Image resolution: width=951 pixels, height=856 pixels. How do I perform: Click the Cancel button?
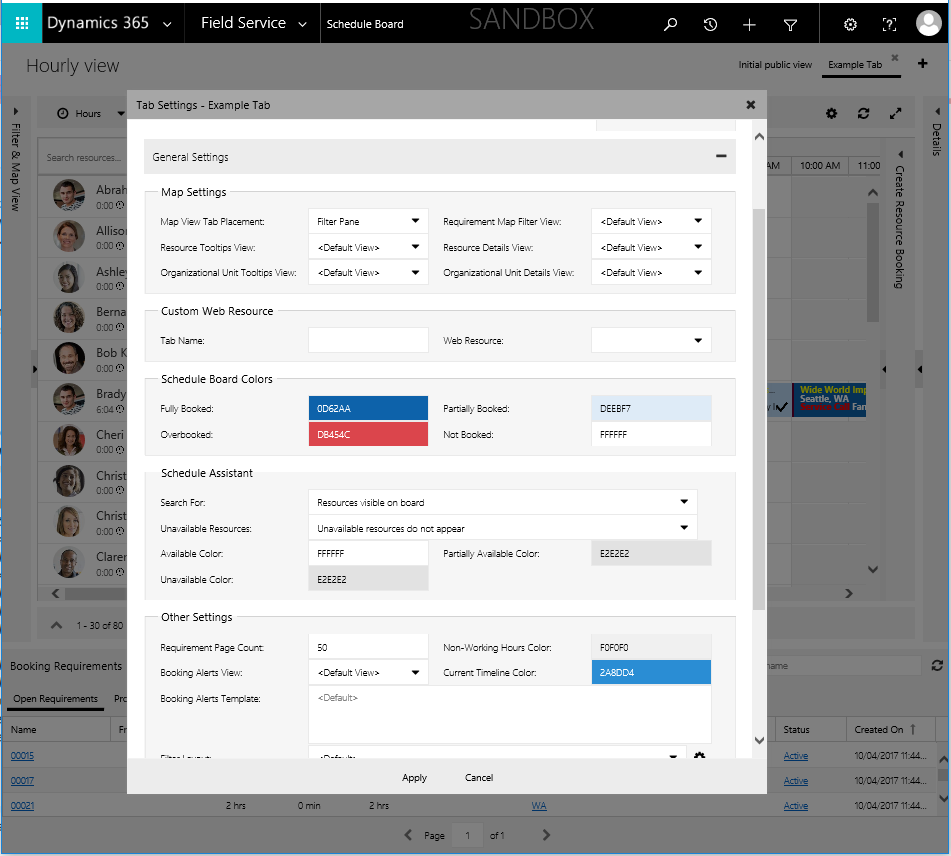[x=479, y=777]
